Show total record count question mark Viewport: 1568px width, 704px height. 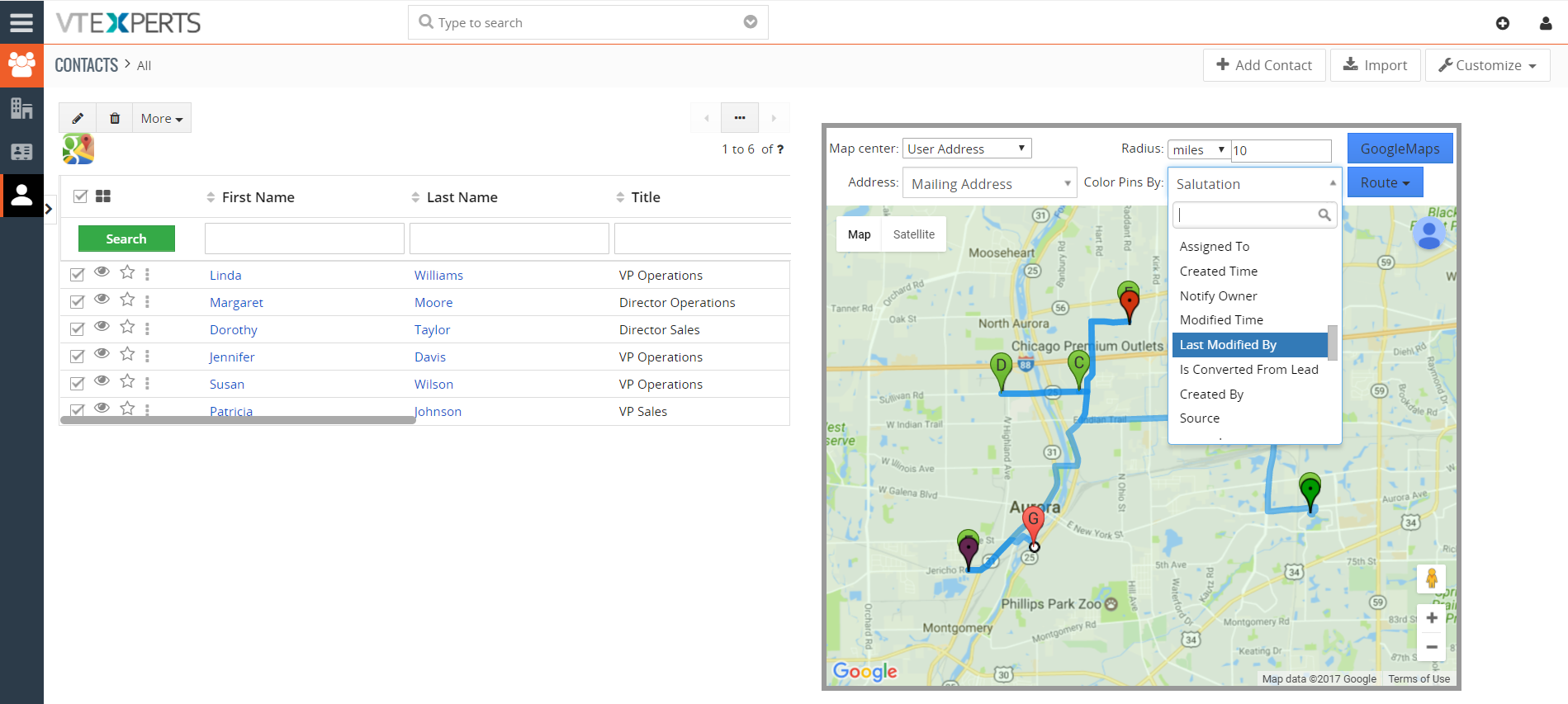[780, 149]
